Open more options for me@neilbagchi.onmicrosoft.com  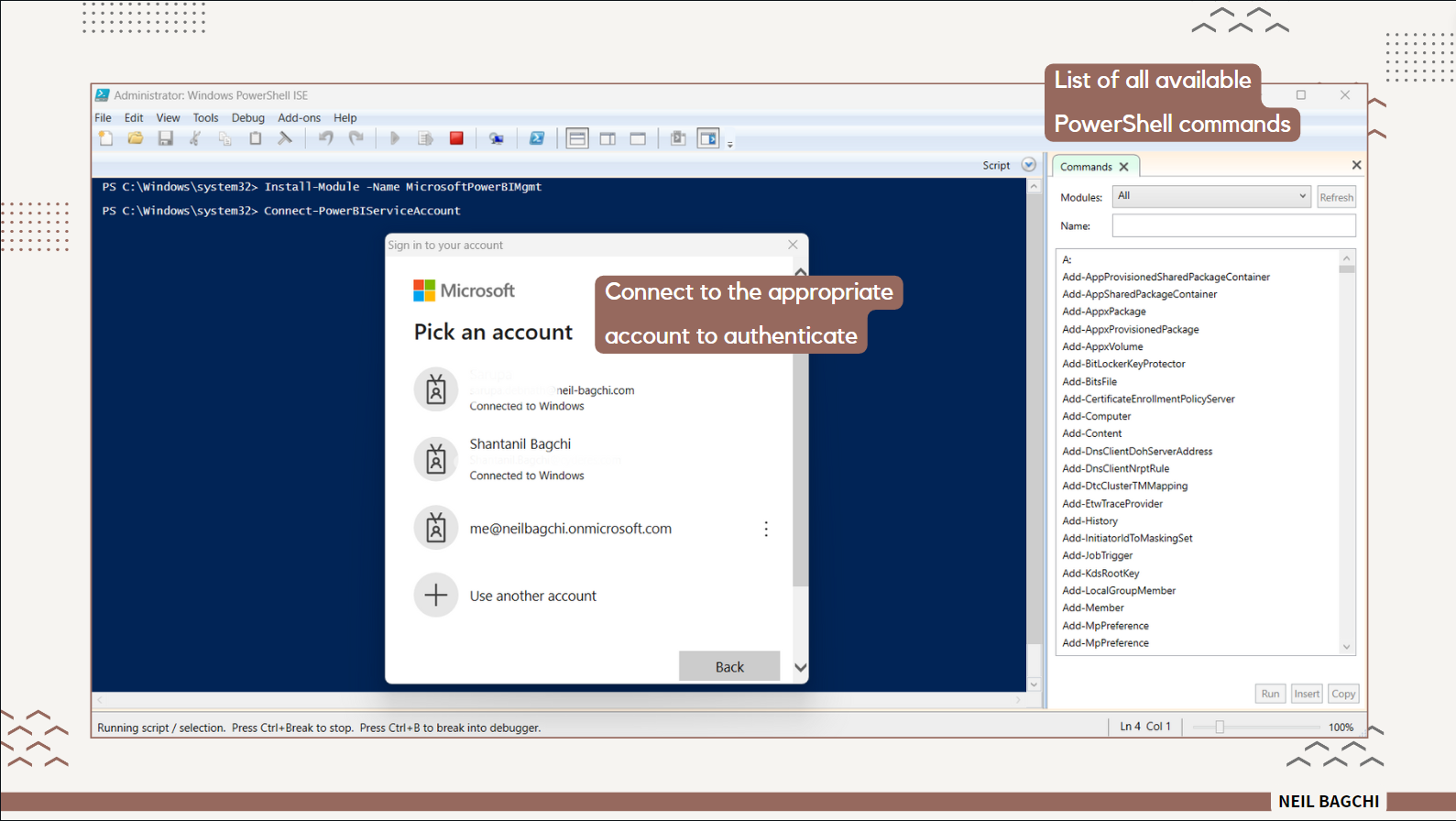click(766, 529)
